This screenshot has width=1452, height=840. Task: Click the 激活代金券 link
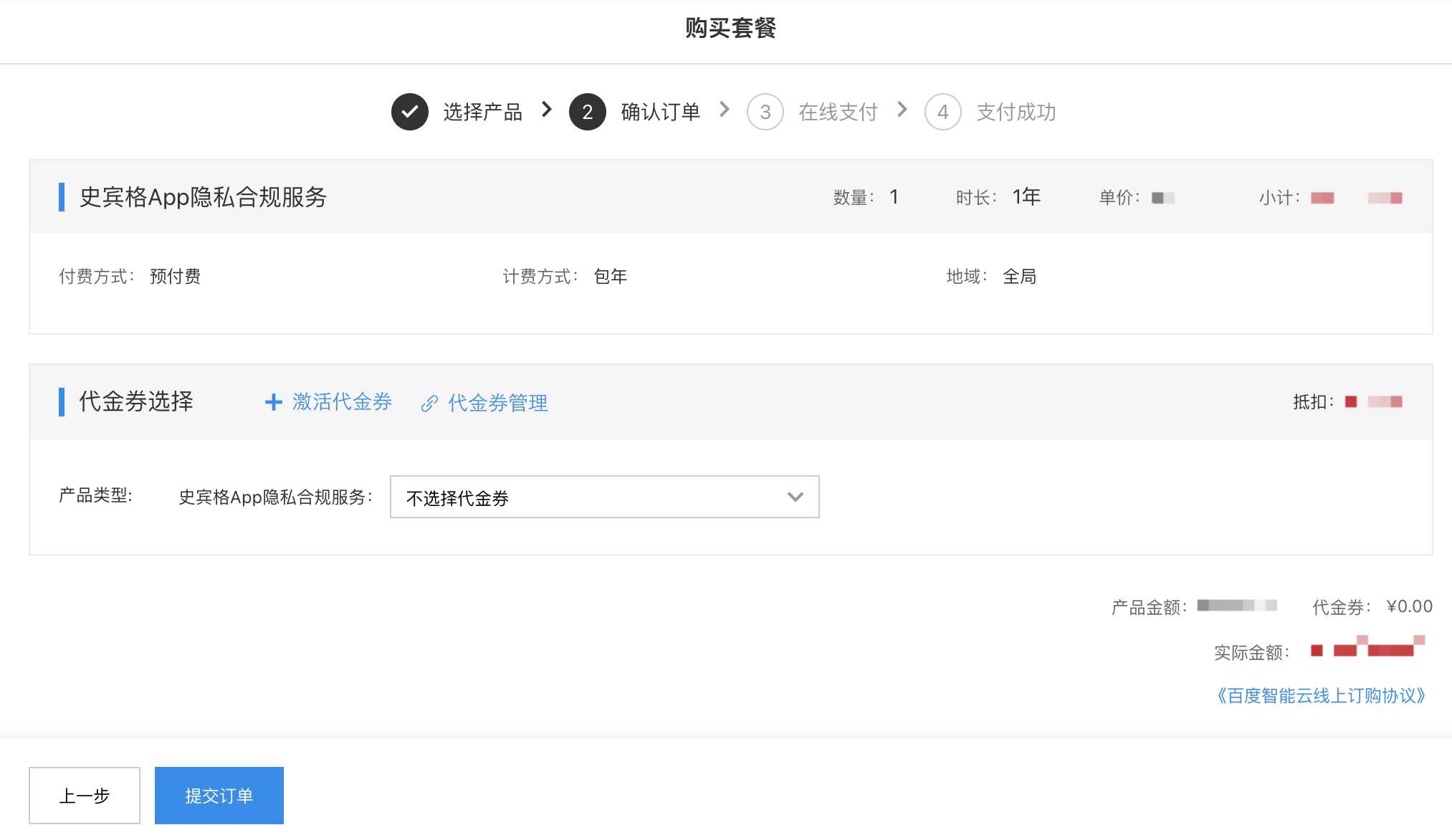tap(342, 402)
